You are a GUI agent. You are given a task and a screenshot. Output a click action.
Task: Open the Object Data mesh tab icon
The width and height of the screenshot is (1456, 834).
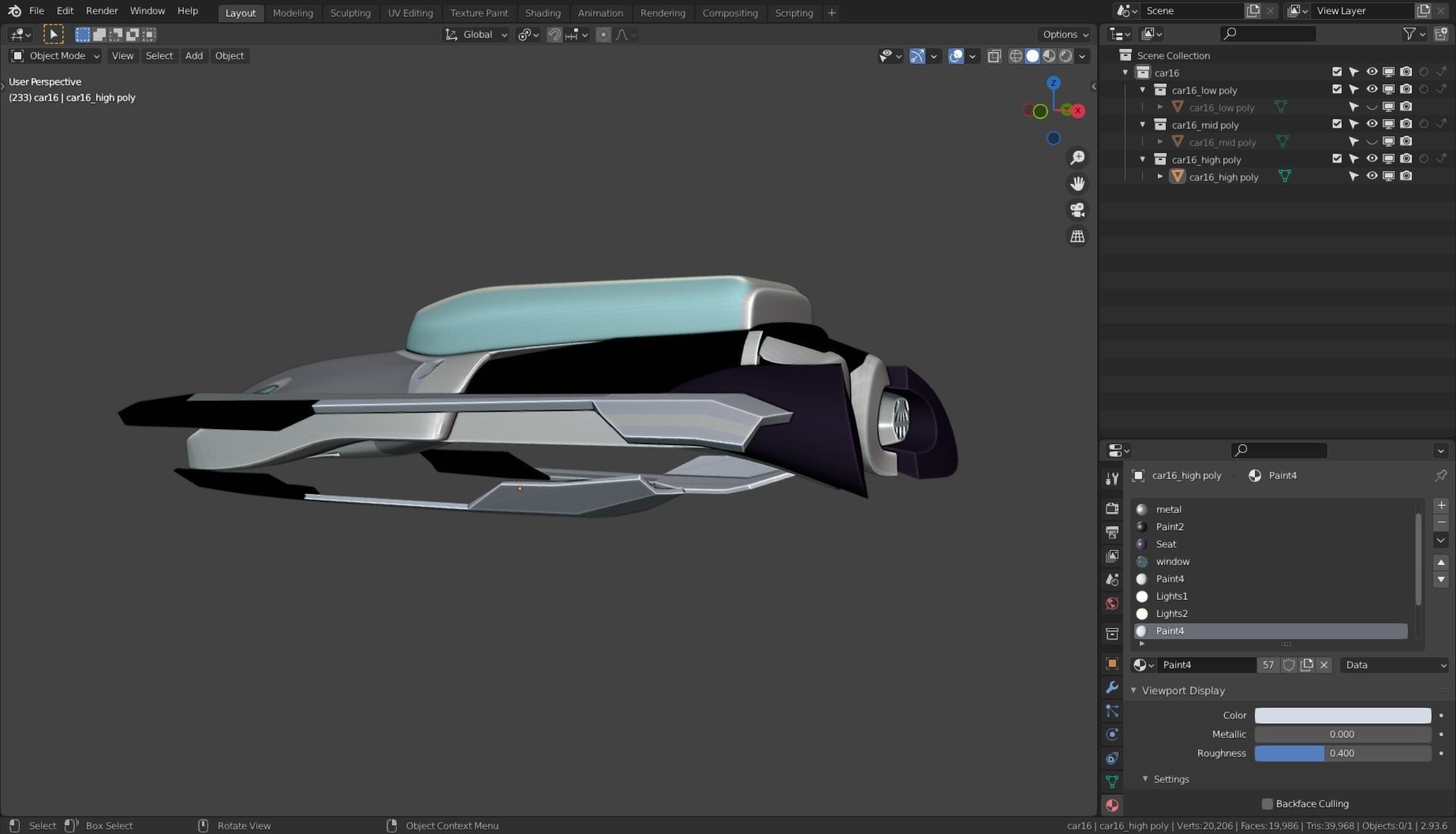pyautogui.click(x=1112, y=781)
